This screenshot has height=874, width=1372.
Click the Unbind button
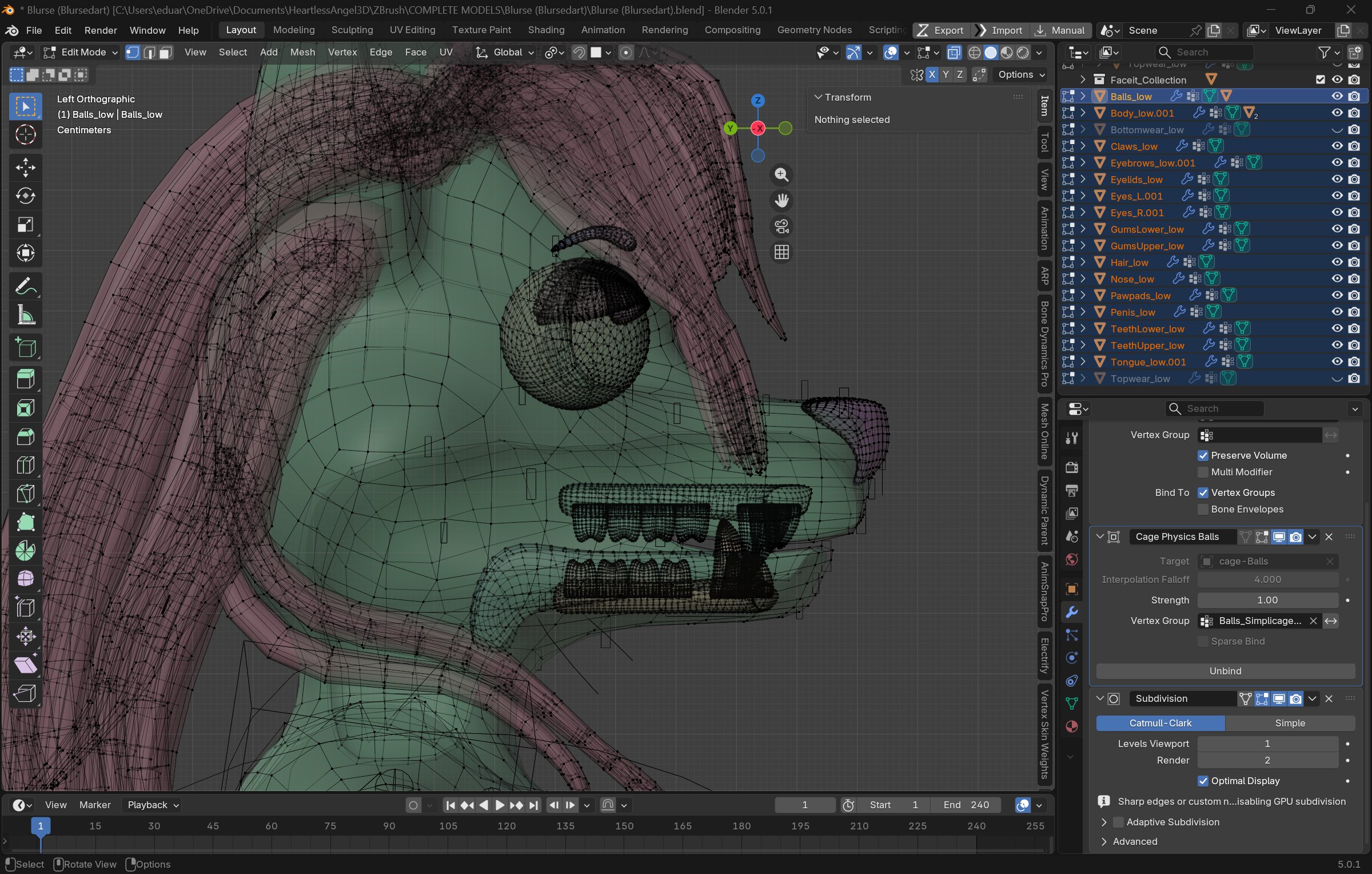coord(1225,671)
